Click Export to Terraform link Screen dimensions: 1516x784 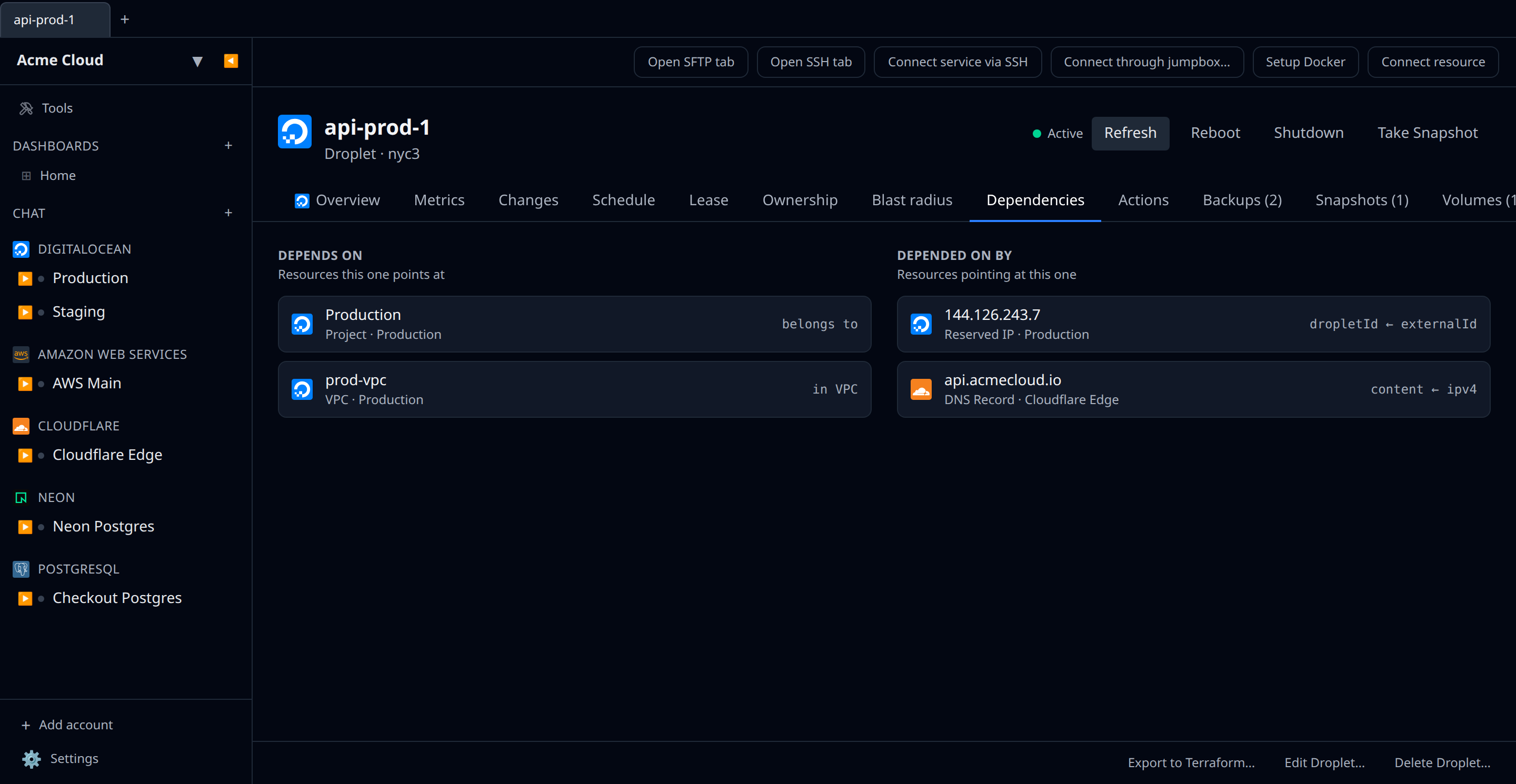(1191, 763)
